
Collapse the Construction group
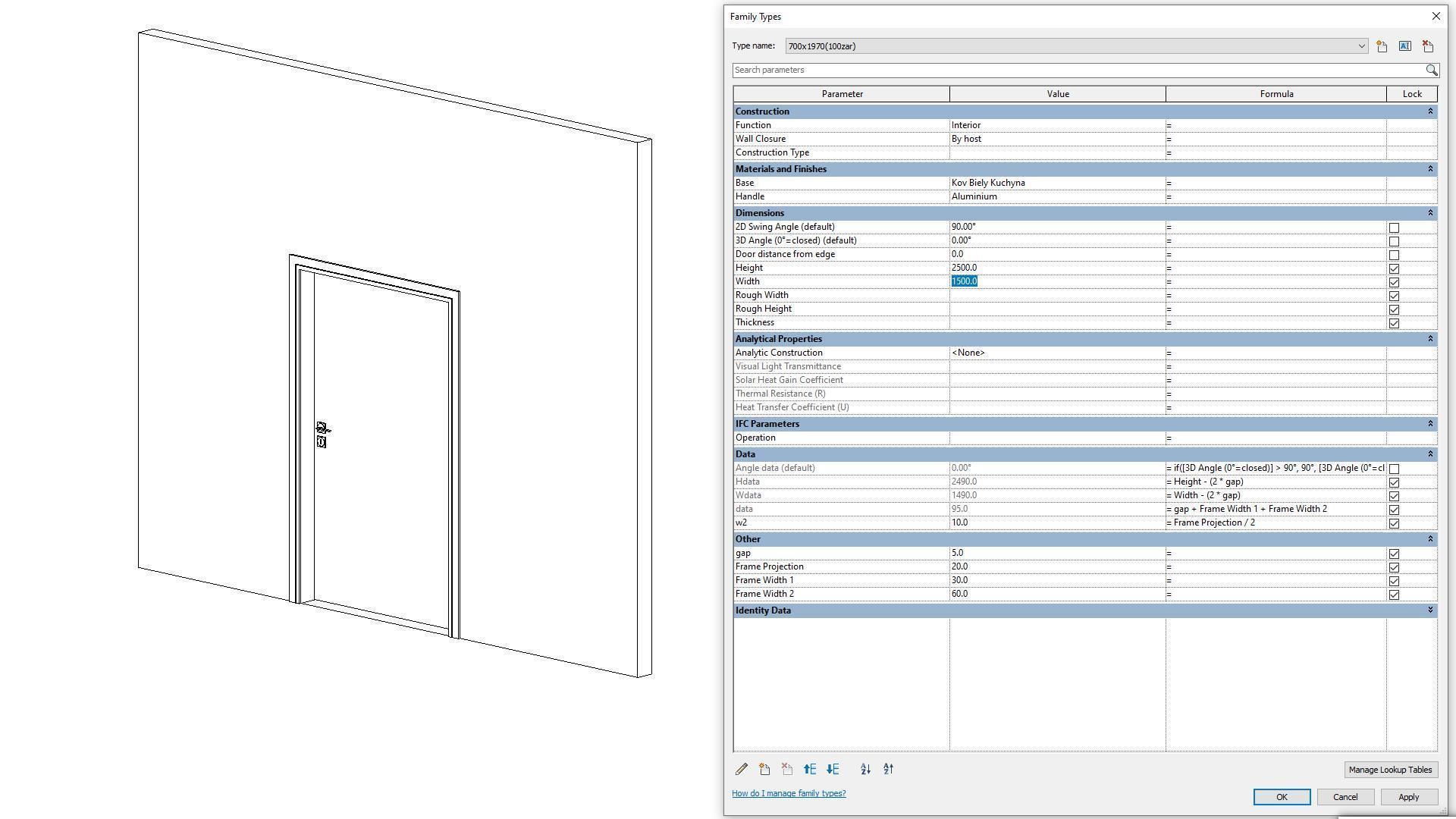pyautogui.click(x=1430, y=111)
